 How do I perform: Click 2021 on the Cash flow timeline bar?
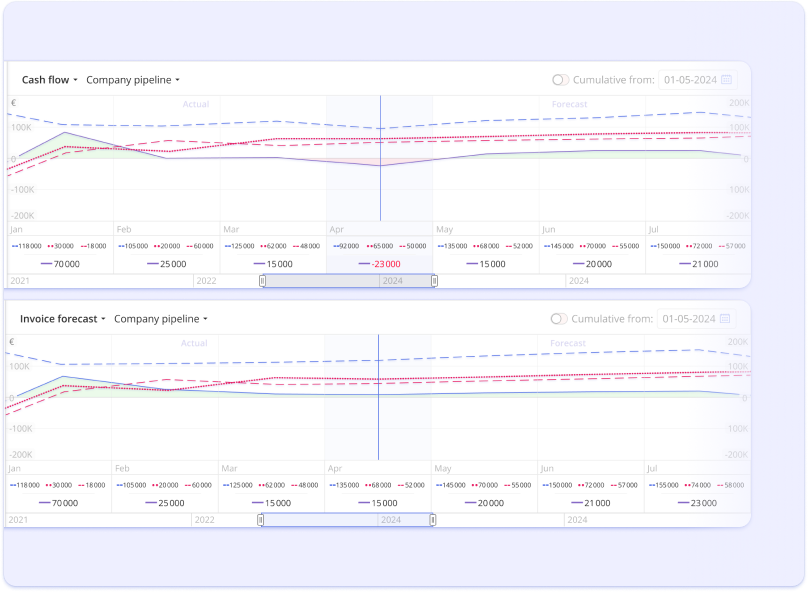20,281
